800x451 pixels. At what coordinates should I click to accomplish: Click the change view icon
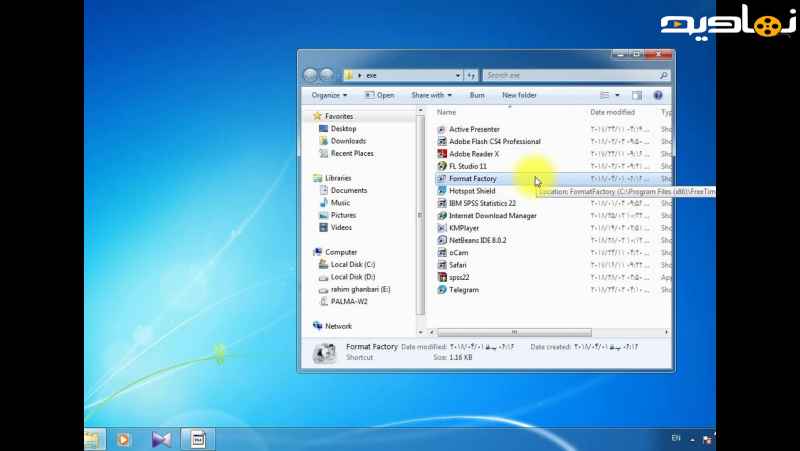tap(605, 95)
